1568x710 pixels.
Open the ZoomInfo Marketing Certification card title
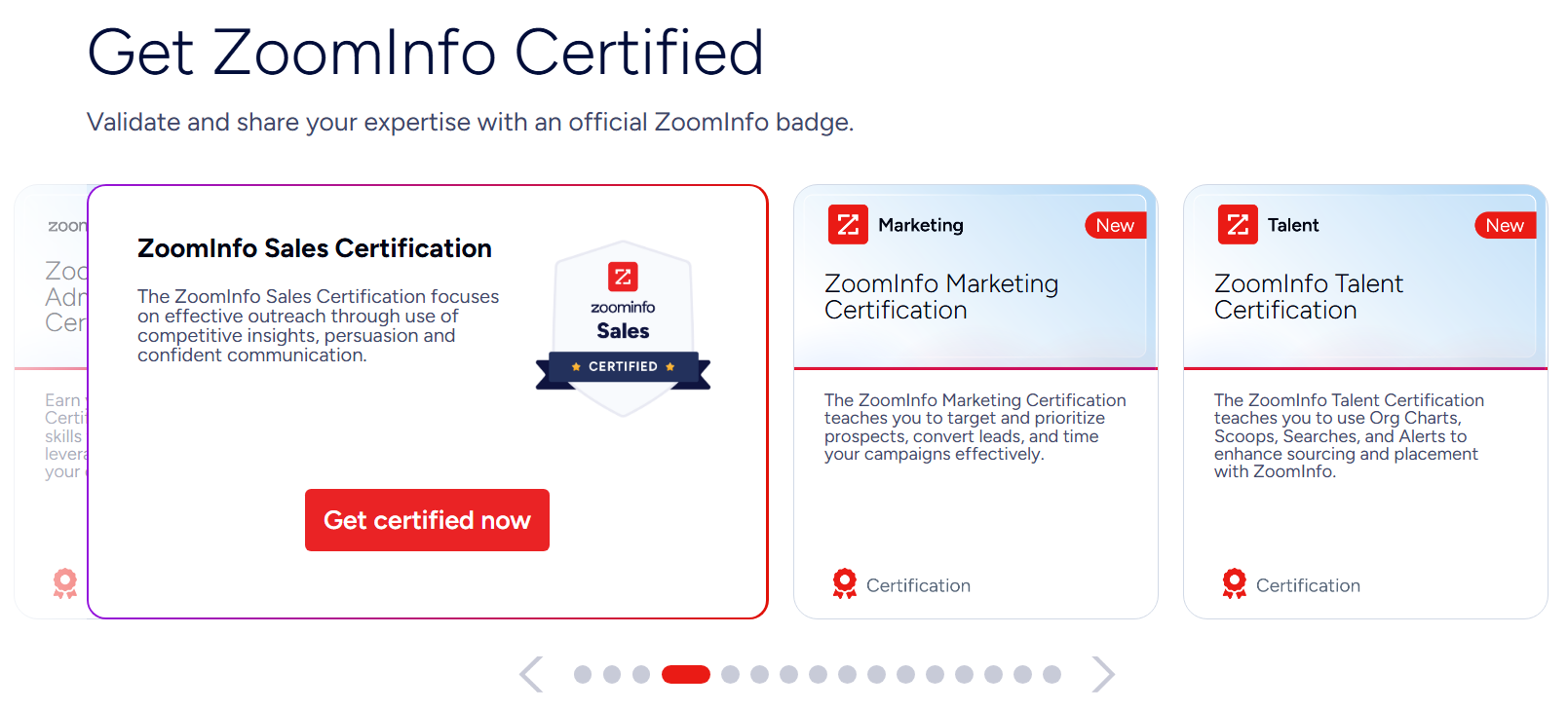click(941, 297)
